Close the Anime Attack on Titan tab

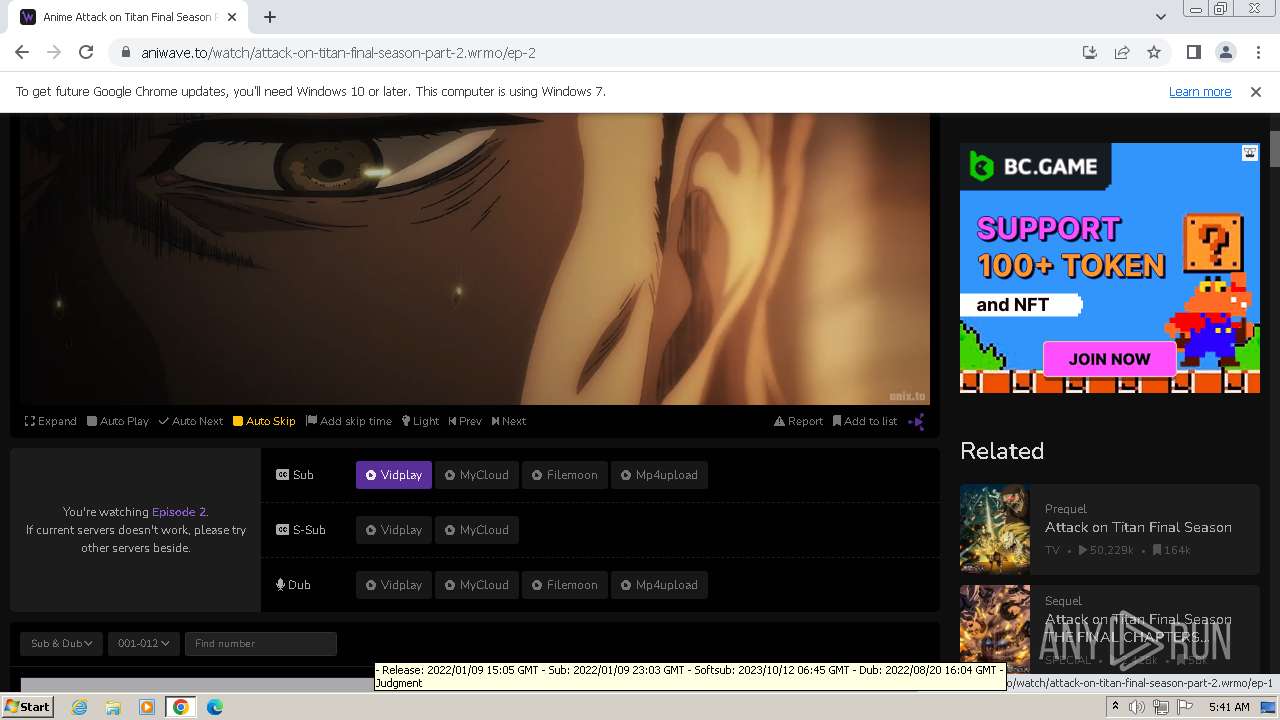(x=232, y=17)
